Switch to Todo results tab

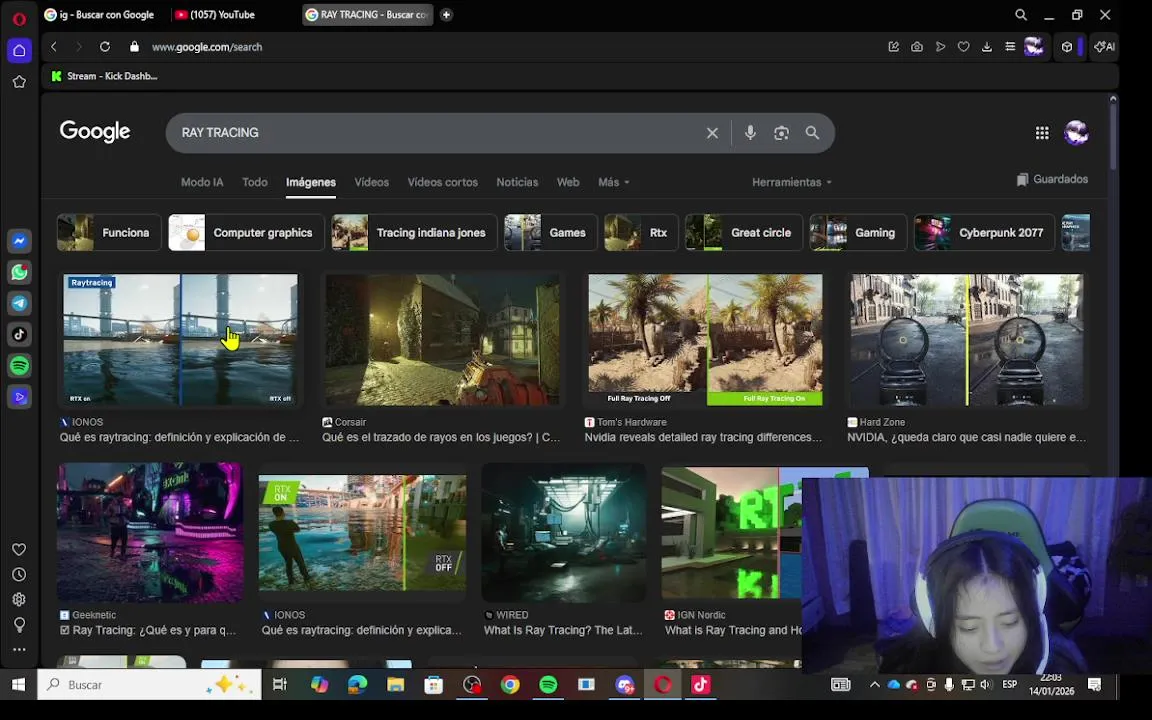coord(255,182)
